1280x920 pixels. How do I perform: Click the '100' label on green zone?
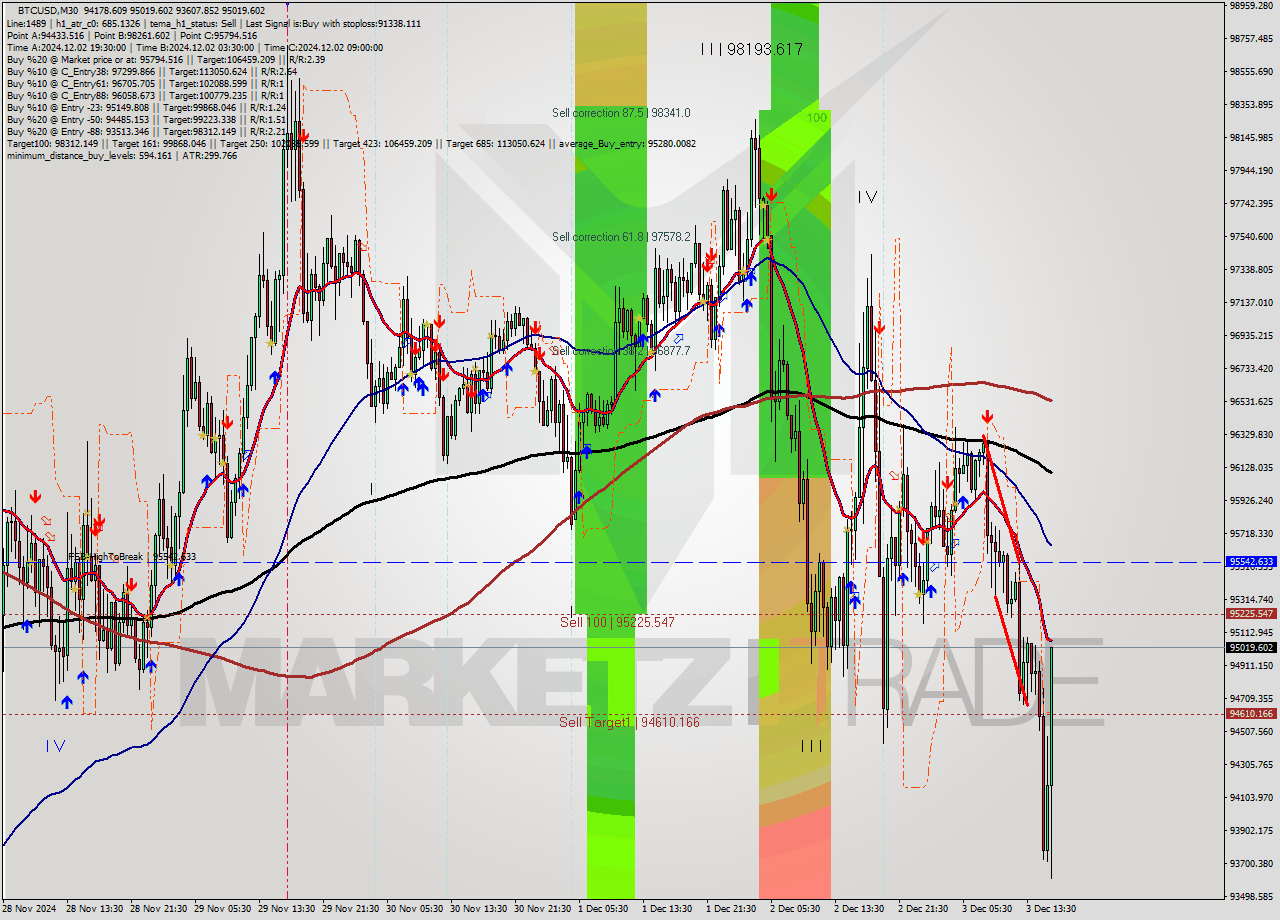[x=817, y=118]
